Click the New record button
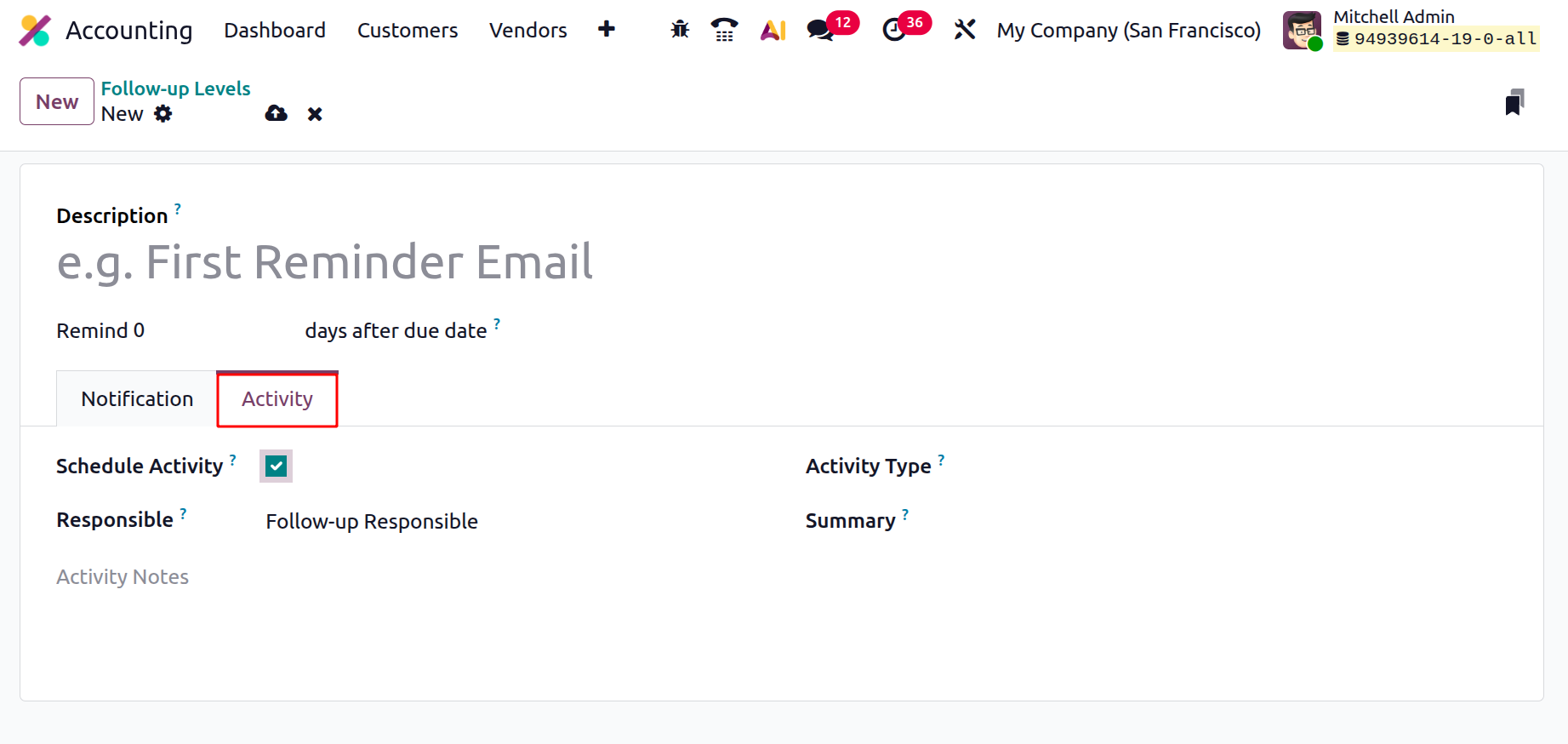Image resolution: width=1568 pixels, height=744 pixels. pyautogui.click(x=57, y=101)
